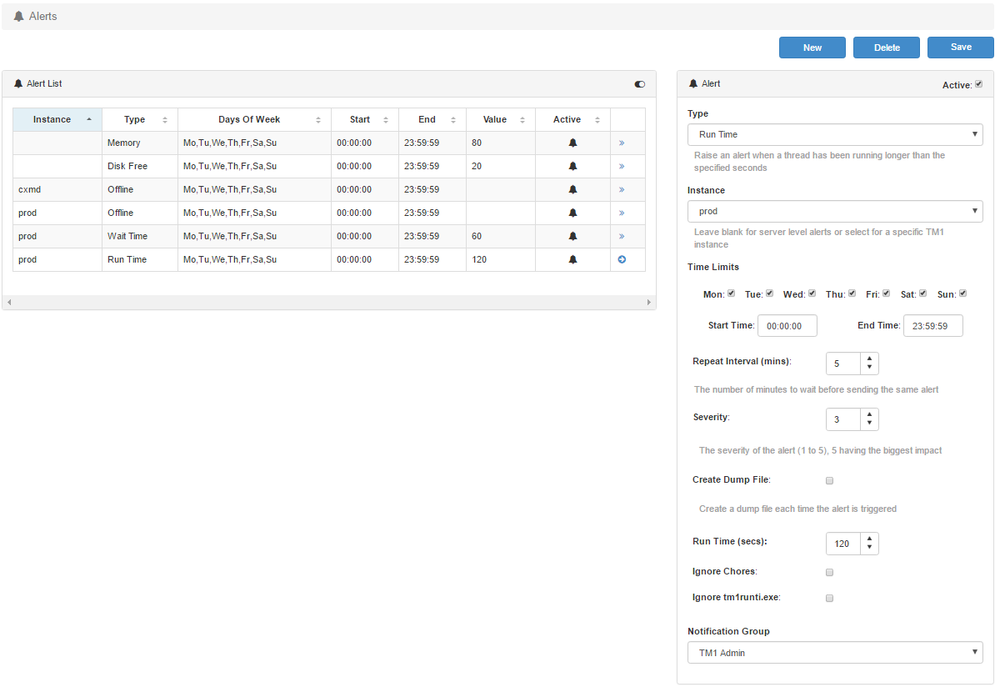Image resolution: width=1000 pixels, height=692 pixels.
Task: Expand the Instance dropdown showing prod
Action: (834, 211)
